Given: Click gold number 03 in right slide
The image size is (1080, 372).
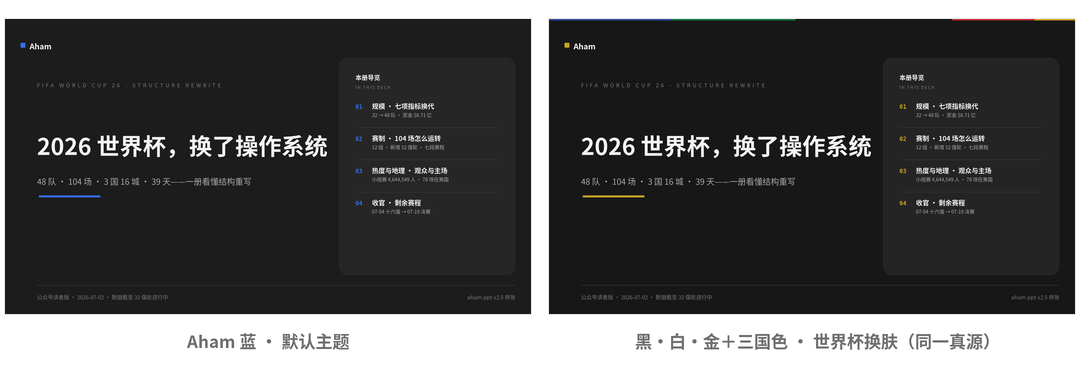Looking at the screenshot, I should [903, 171].
